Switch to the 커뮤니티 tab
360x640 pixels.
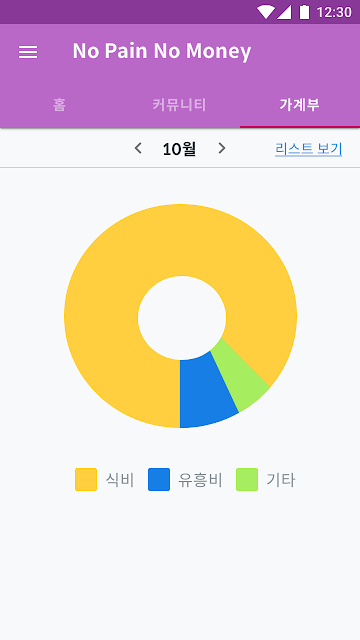[x=179, y=105]
